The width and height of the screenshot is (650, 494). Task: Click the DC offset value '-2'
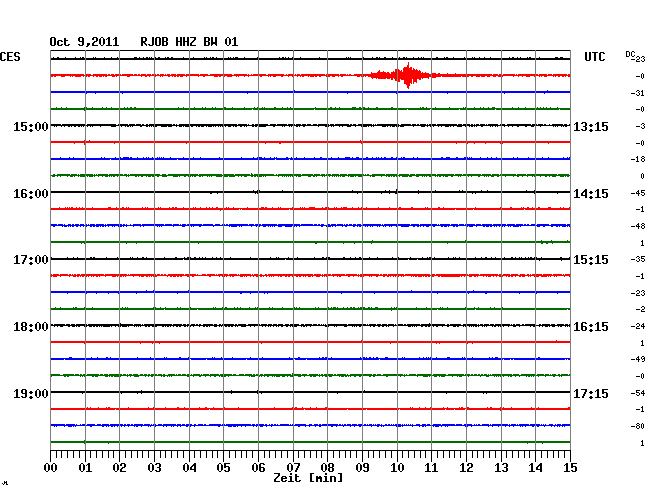[x=641, y=309]
